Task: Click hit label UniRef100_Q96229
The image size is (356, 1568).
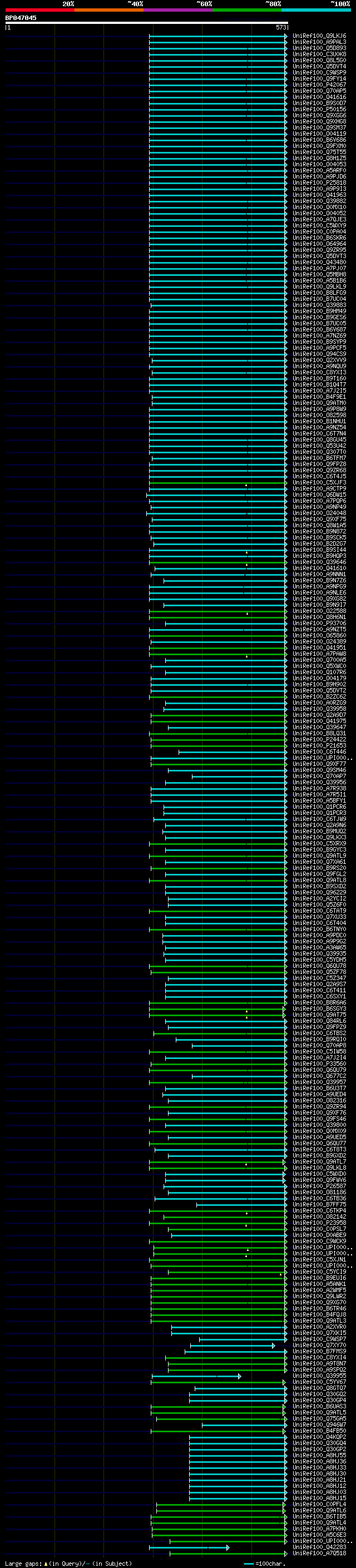Action: click(319, 892)
